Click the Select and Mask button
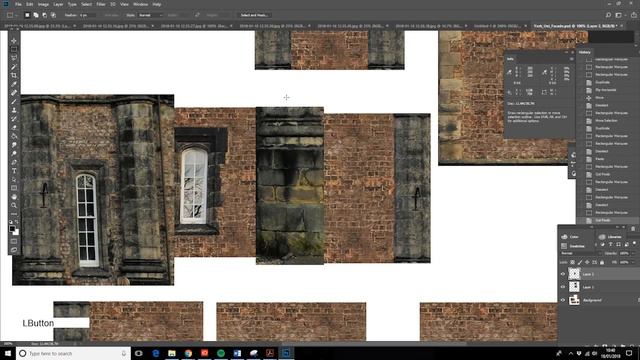640x360 pixels. pos(254,15)
